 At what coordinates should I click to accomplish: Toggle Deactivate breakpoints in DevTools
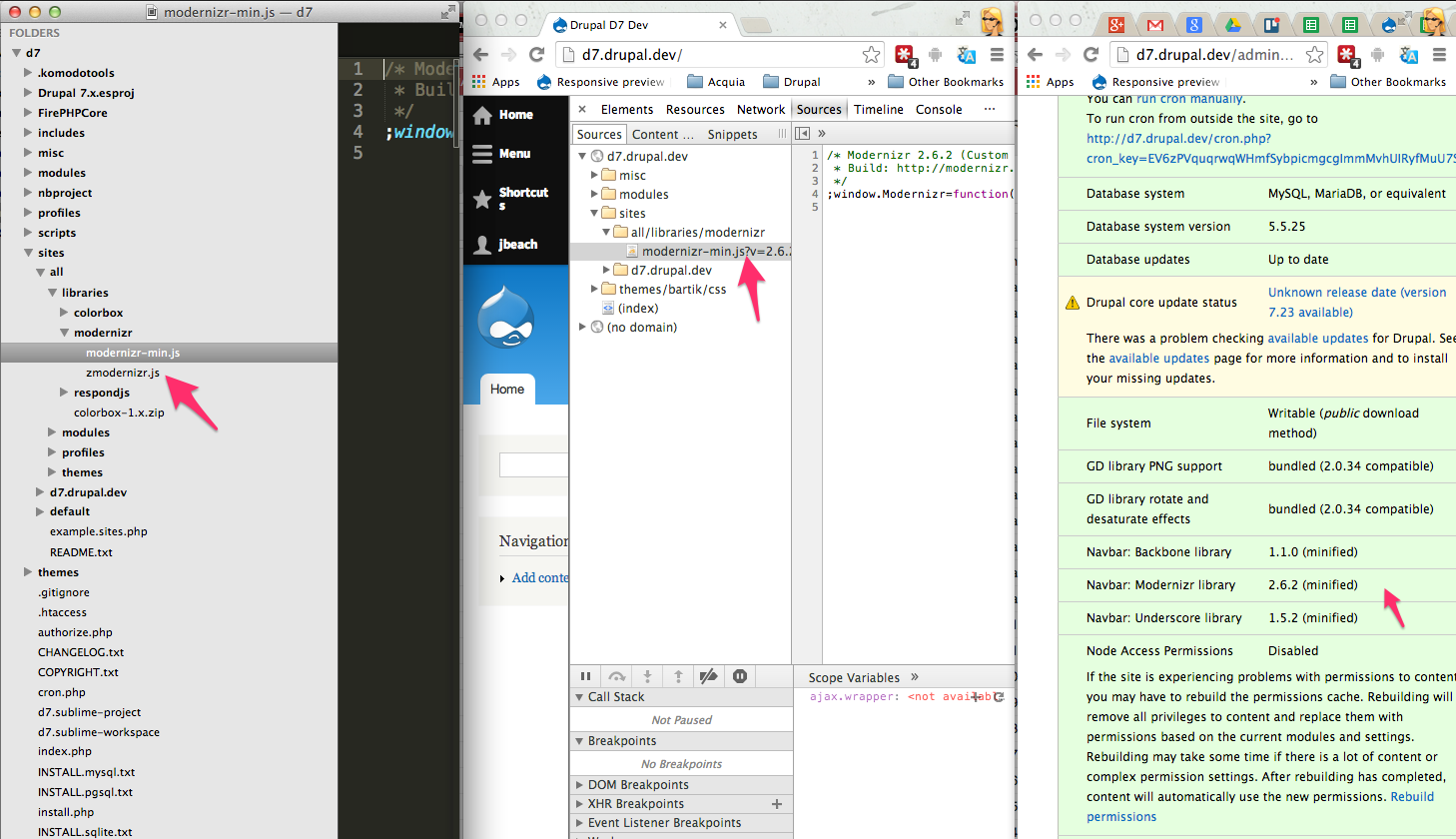coord(709,676)
